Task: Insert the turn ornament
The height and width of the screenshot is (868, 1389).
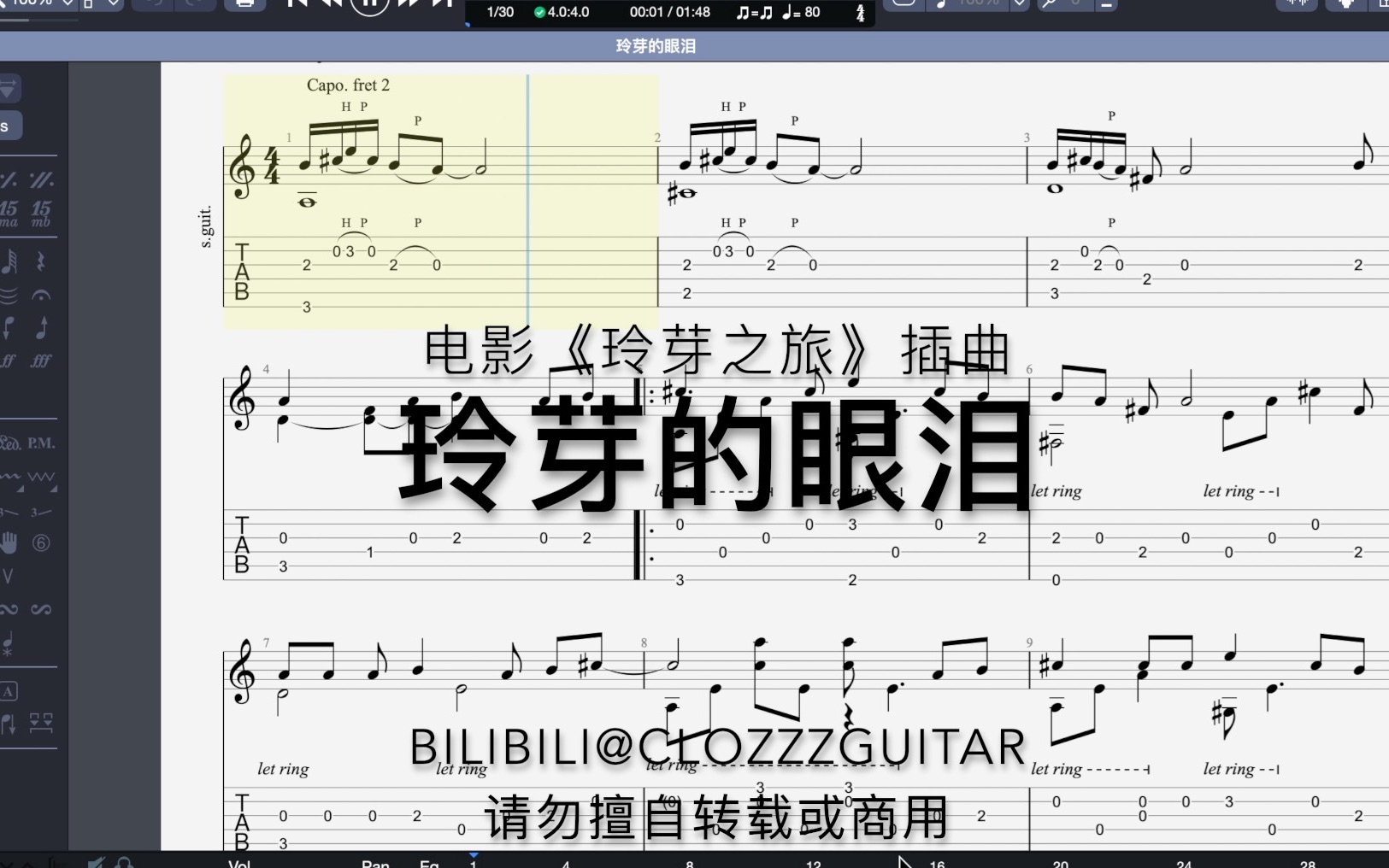Action: point(9,609)
